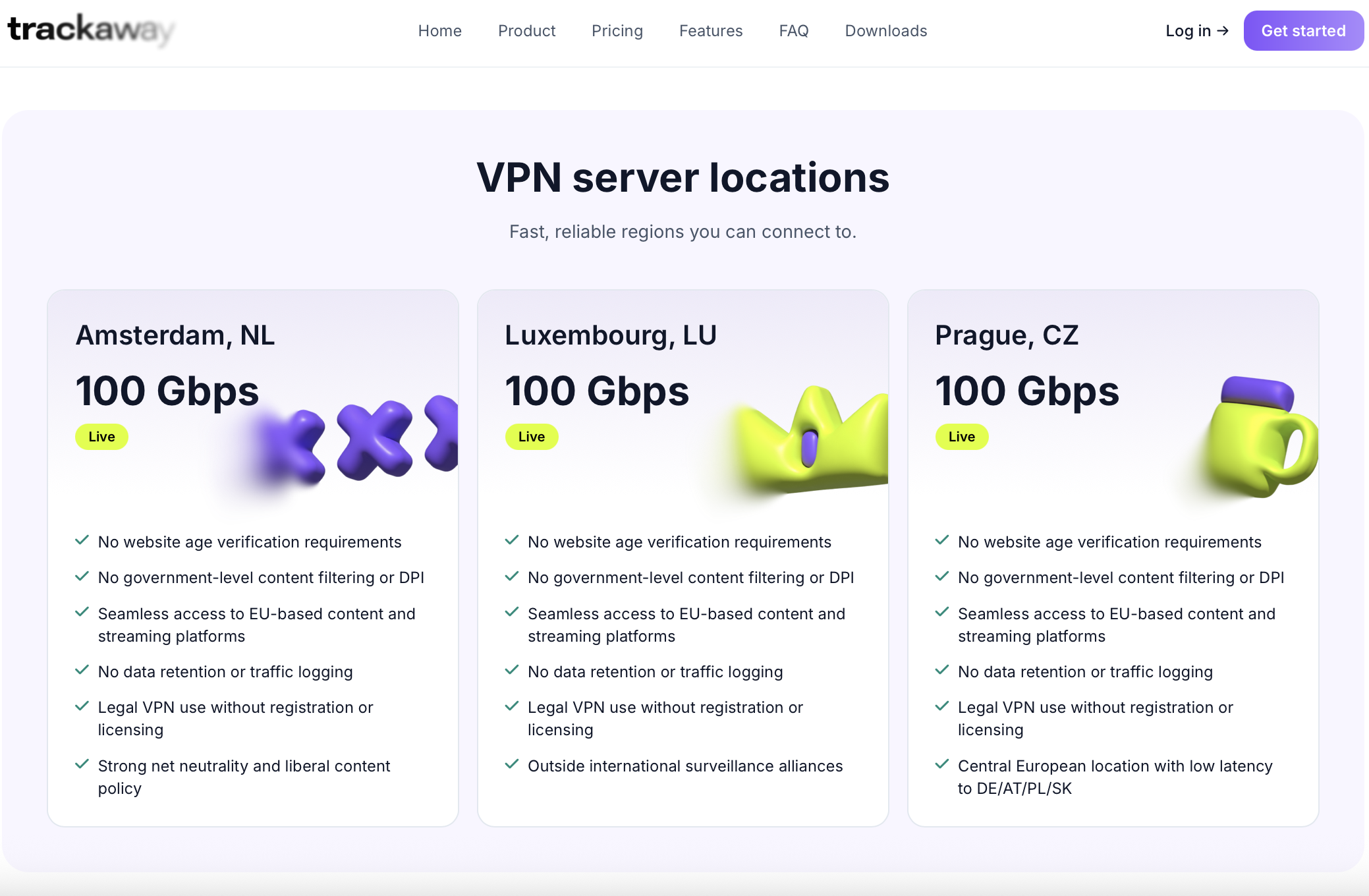Click the trackaway logo
Image resolution: width=1369 pixels, height=896 pixels.
tap(91, 30)
